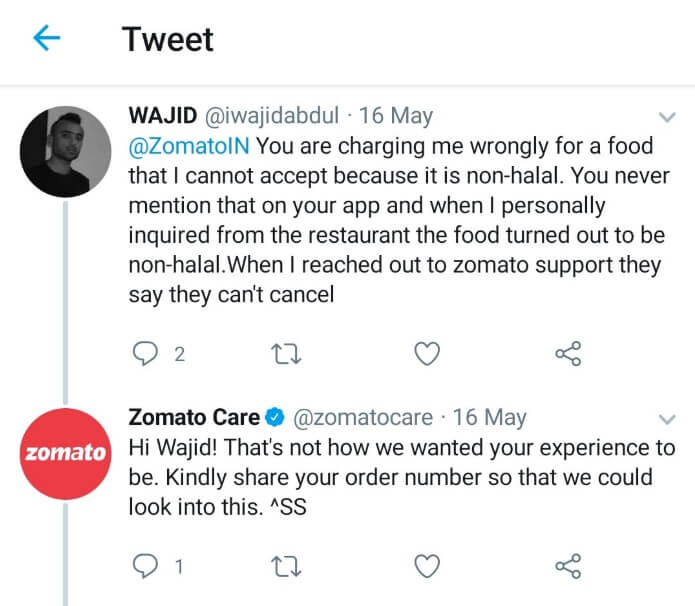The height and width of the screenshot is (606, 695).
Task: Open the Zomato Care display name
Action: pyautogui.click(x=194, y=417)
